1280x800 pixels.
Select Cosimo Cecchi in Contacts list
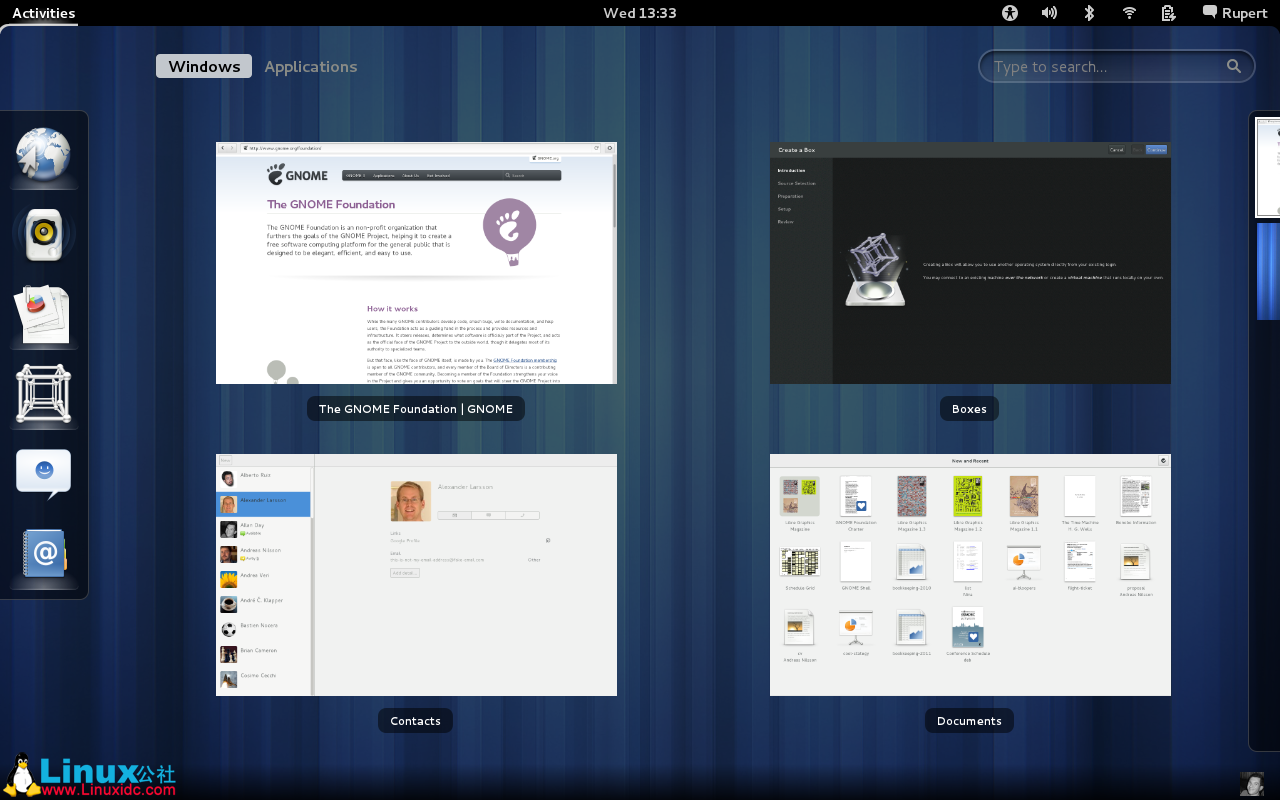(x=264, y=678)
